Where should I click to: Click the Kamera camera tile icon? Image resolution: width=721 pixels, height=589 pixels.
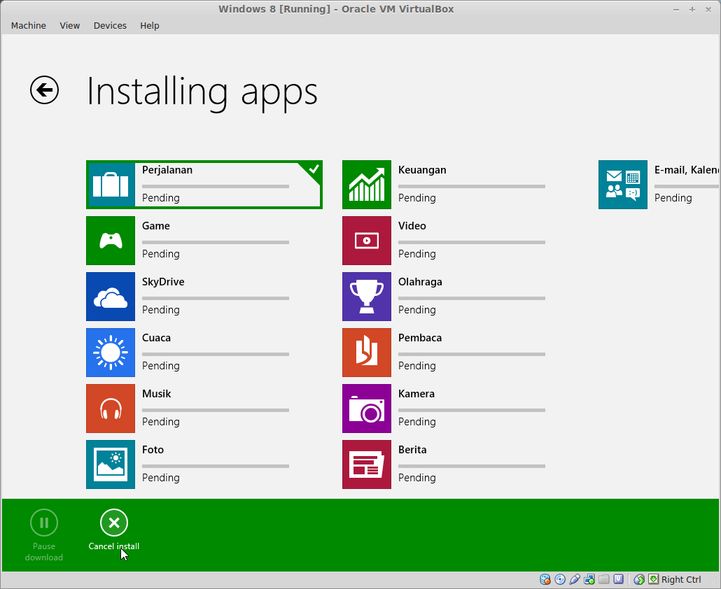[366, 408]
